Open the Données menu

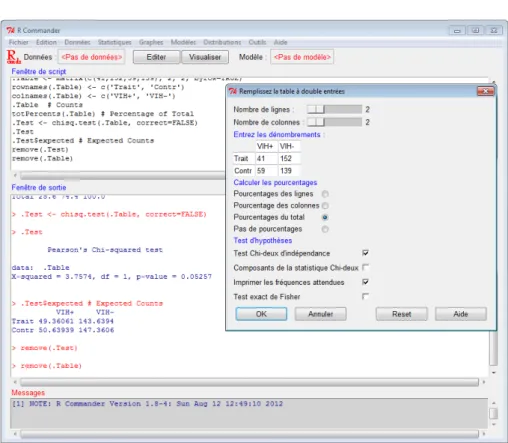(x=77, y=42)
